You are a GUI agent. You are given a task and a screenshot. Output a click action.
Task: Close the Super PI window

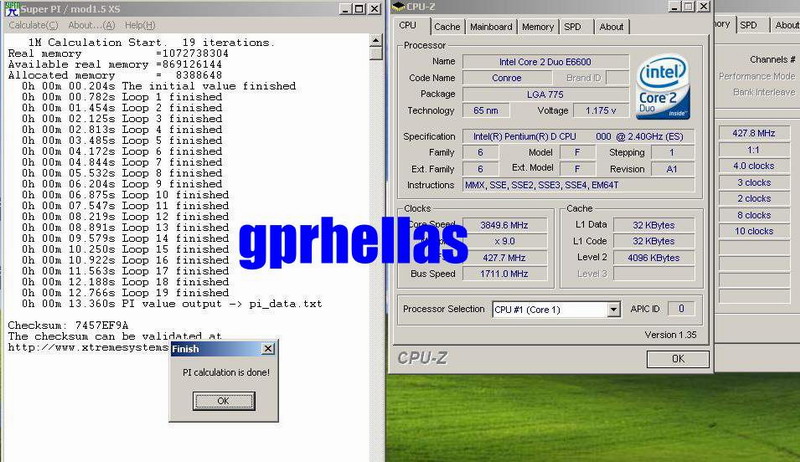tap(374, 9)
